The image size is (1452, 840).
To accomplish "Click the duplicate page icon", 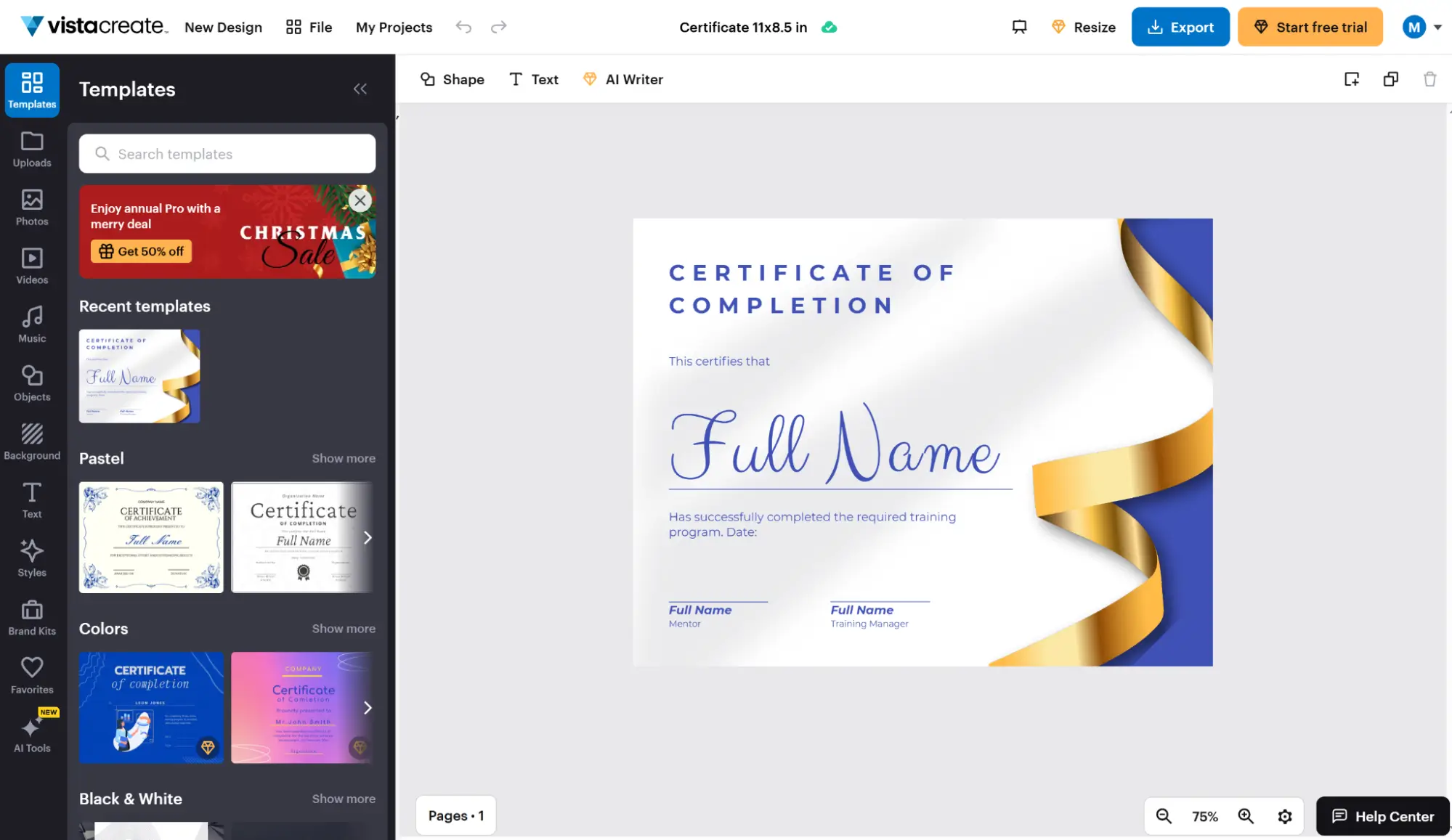I will [1390, 79].
